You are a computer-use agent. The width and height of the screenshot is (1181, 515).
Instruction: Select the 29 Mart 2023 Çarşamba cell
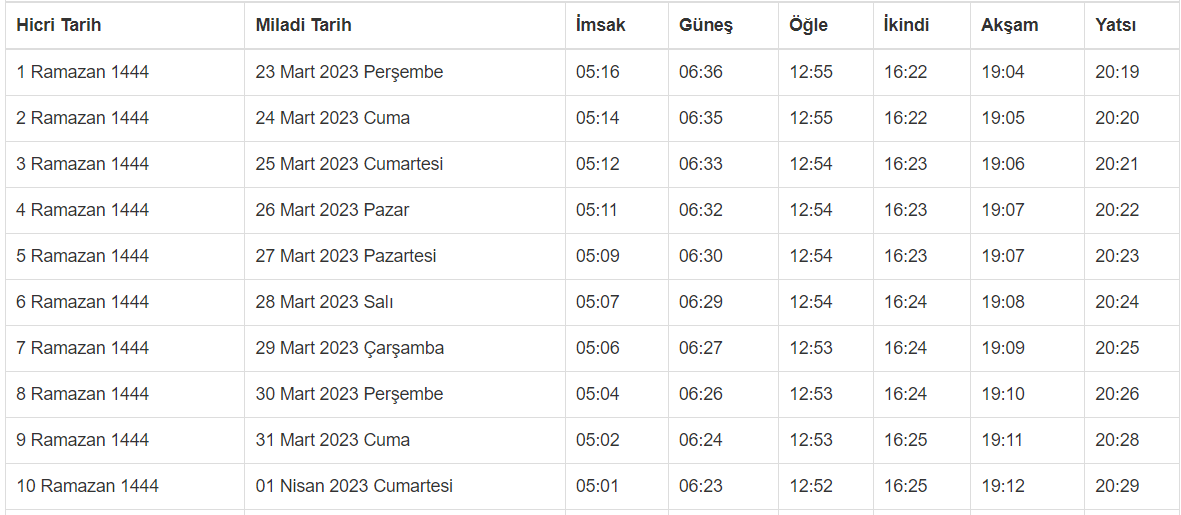[x=350, y=348]
